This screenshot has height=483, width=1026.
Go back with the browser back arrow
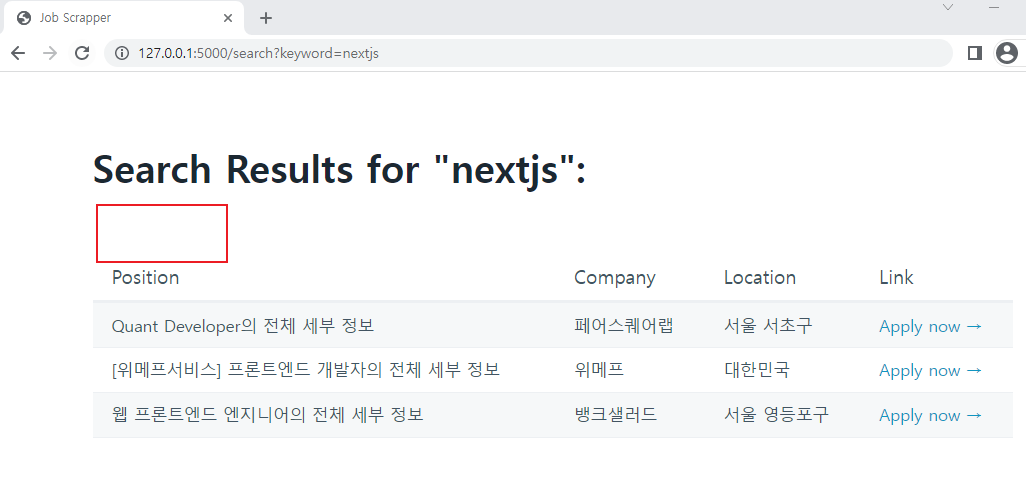[18, 53]
